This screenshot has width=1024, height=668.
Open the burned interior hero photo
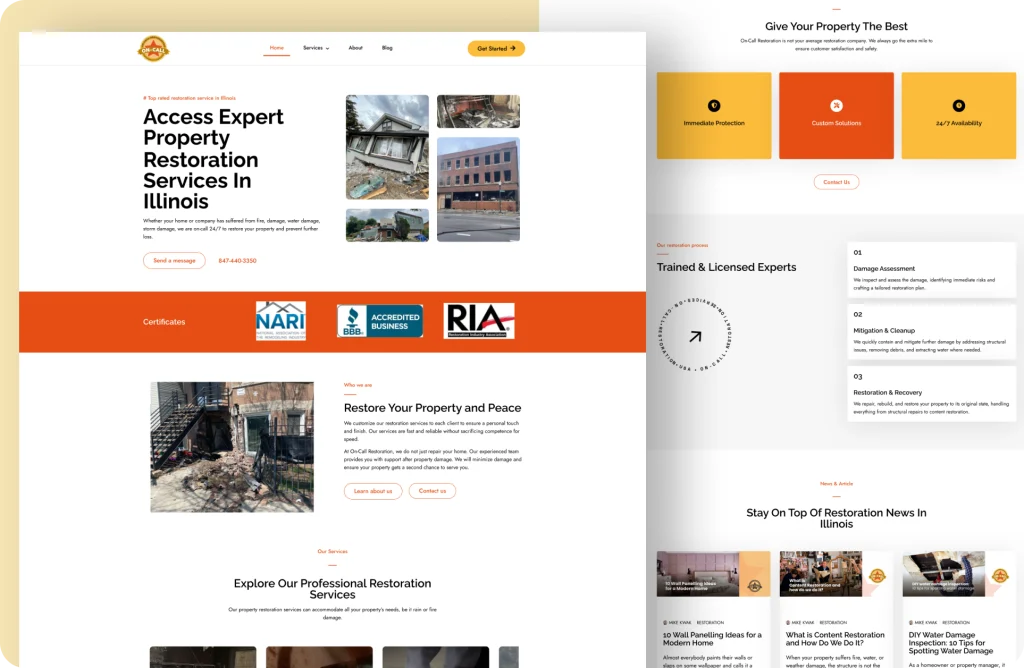coord(479,111)
